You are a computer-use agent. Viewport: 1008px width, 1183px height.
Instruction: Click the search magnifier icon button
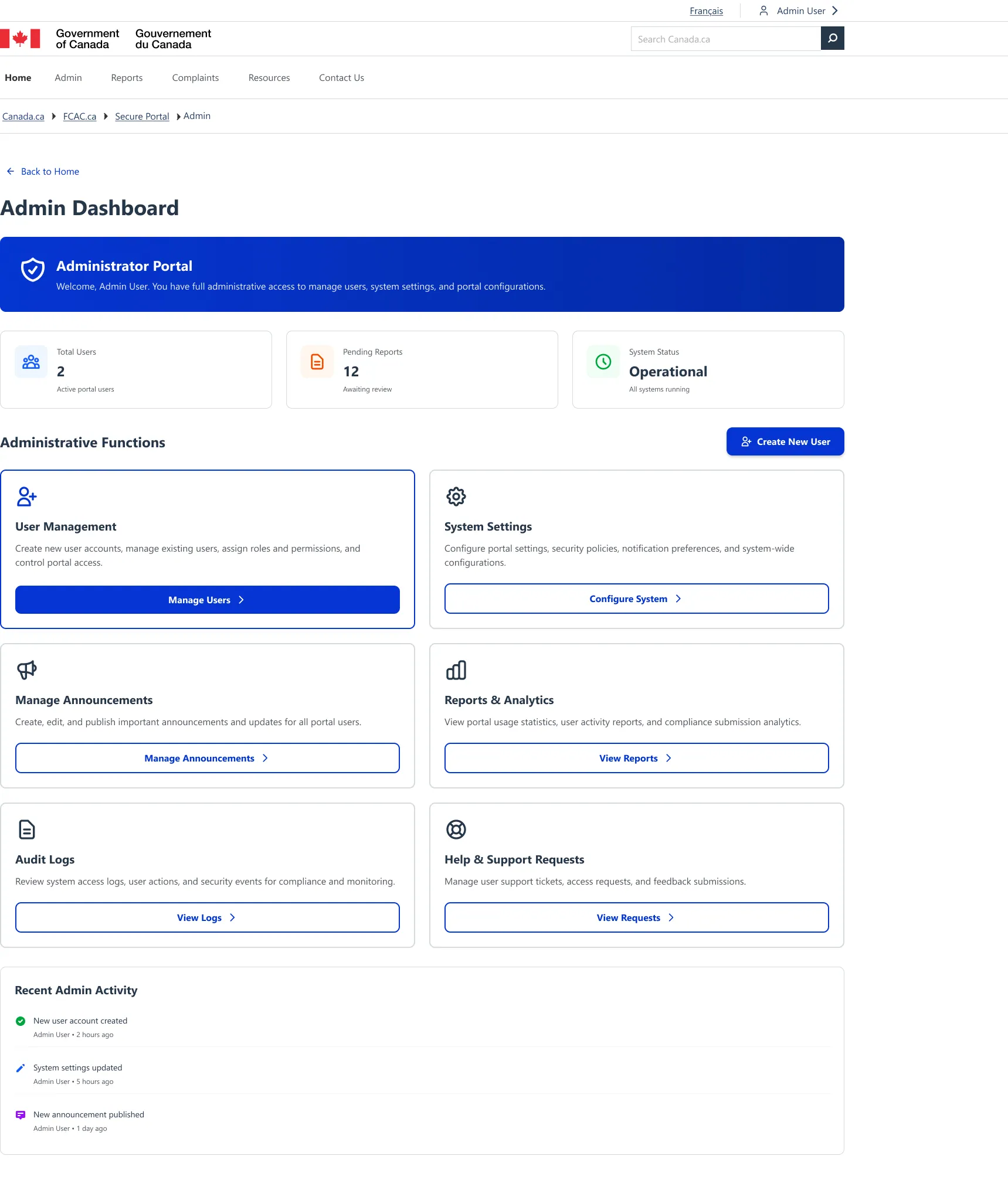coord(832,39)
